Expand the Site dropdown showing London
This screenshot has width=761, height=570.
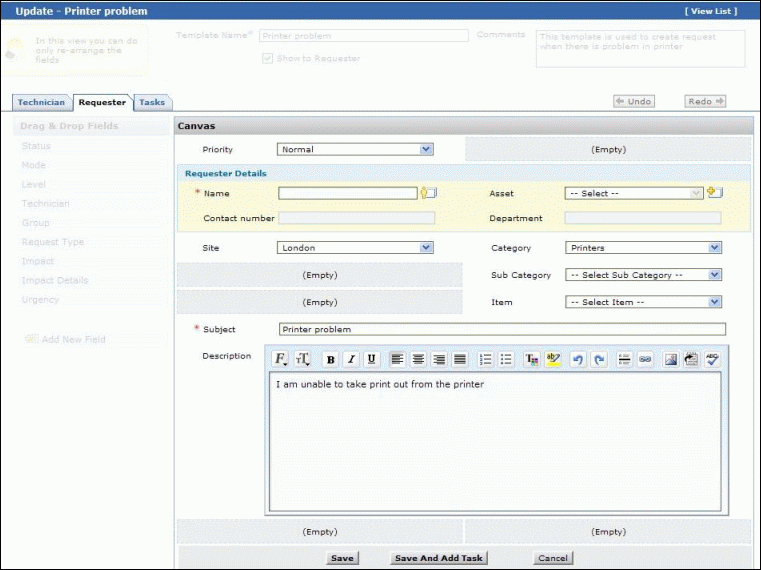point(354,247)
